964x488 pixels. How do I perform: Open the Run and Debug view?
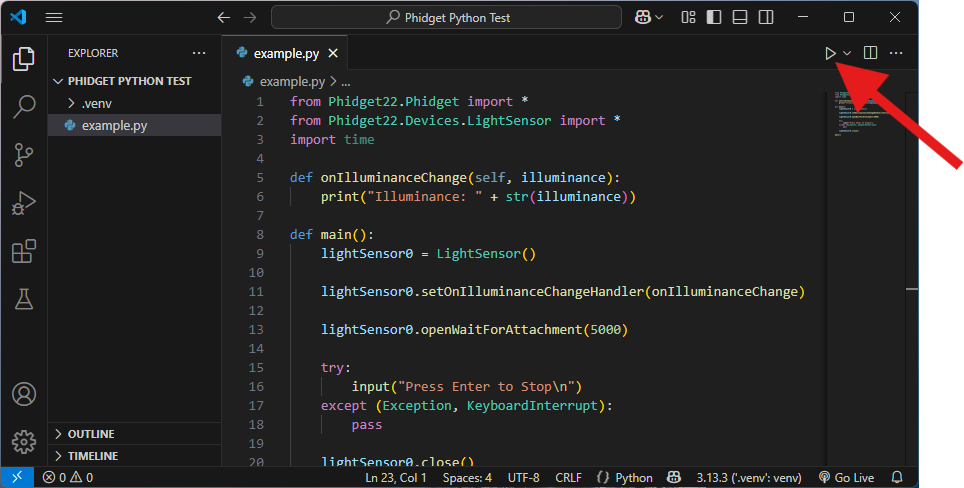click(23, 203)
